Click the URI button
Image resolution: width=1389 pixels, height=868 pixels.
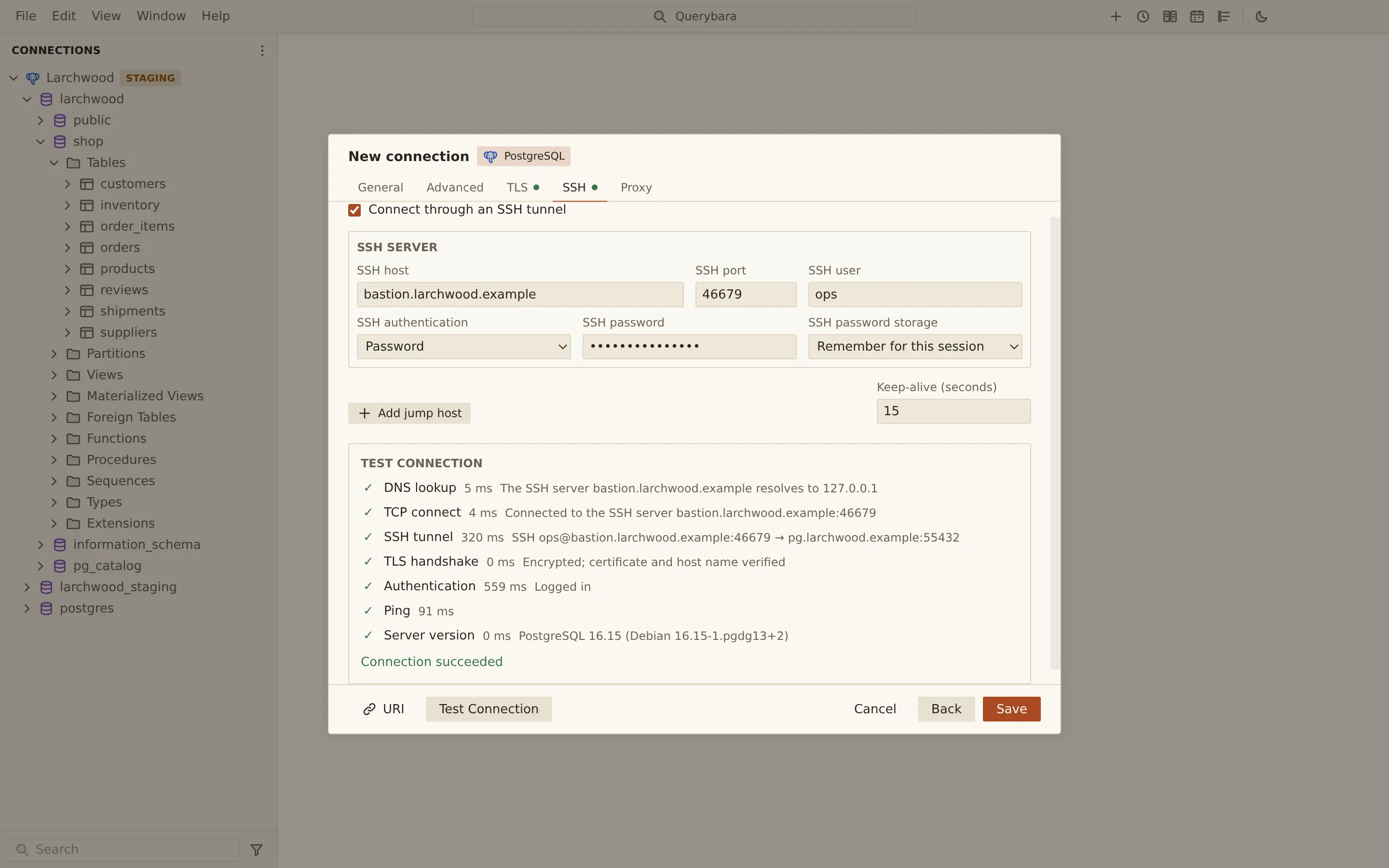click(383, 709)
